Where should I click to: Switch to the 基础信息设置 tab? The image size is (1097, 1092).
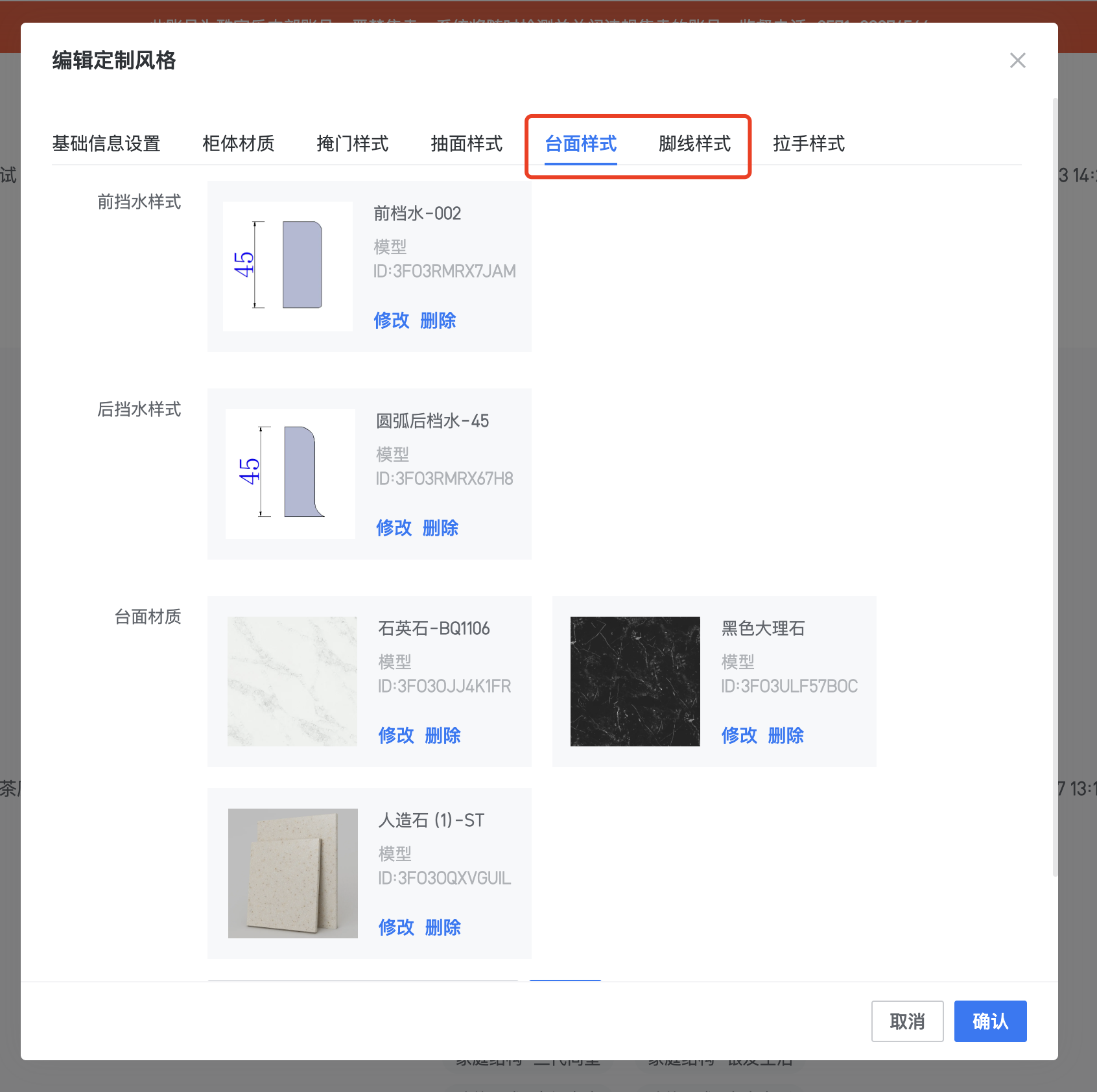[x=106, y=143]
